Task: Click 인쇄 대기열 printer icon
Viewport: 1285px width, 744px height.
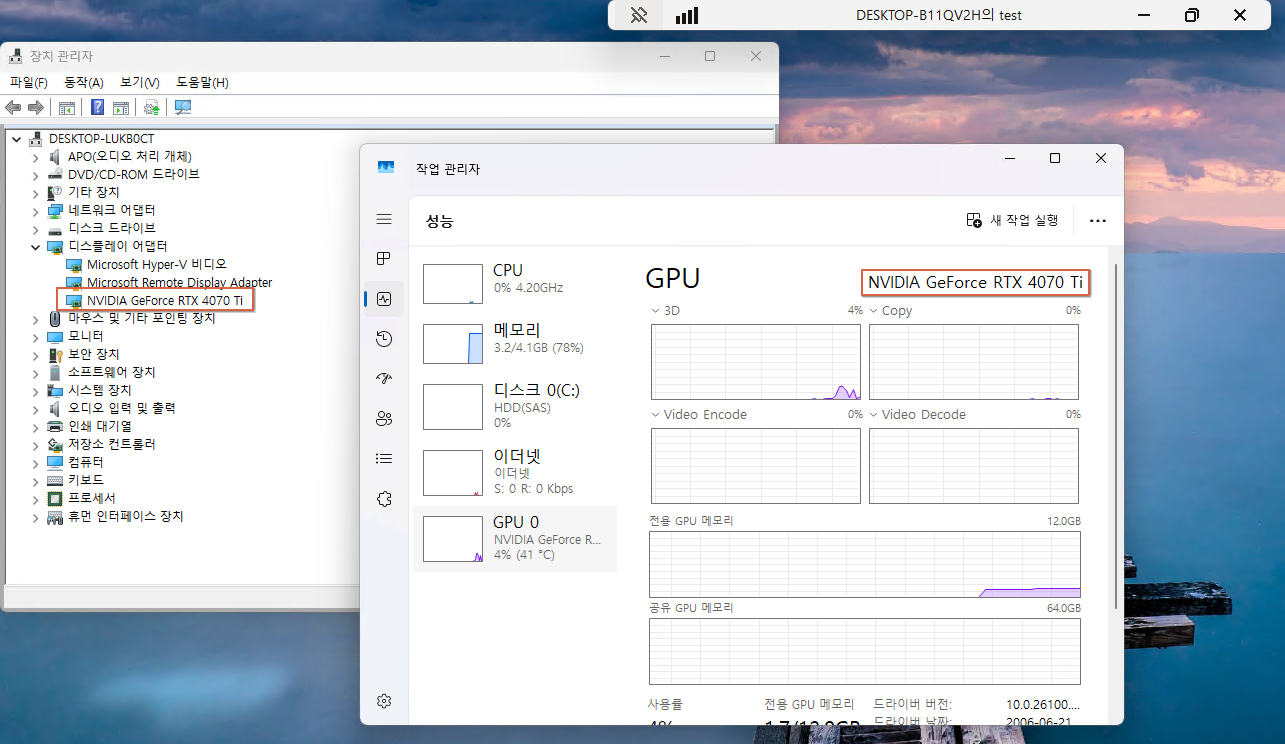Action: 56,426
